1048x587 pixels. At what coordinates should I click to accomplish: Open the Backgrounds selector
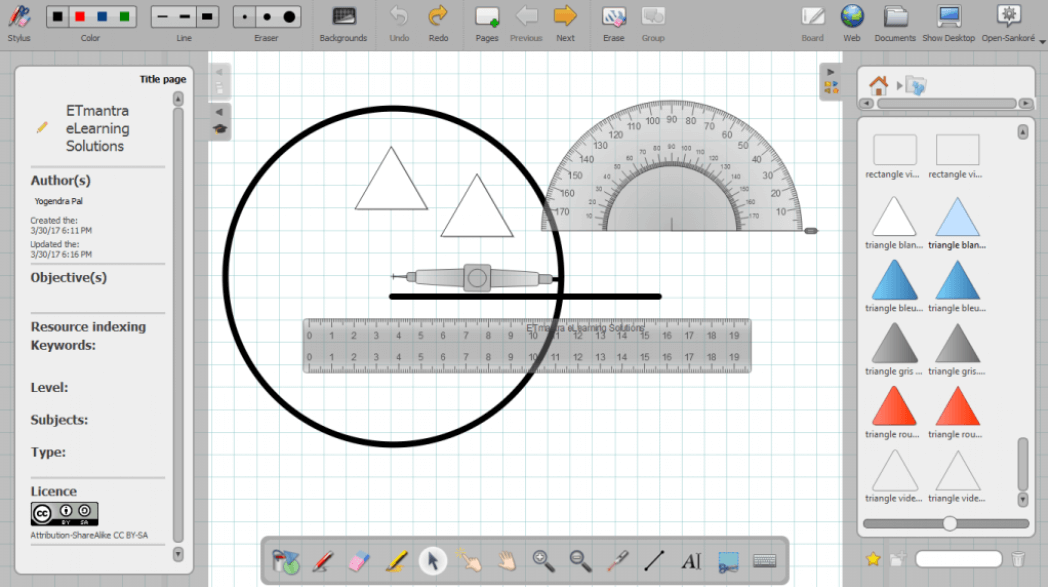click(344, 23)
